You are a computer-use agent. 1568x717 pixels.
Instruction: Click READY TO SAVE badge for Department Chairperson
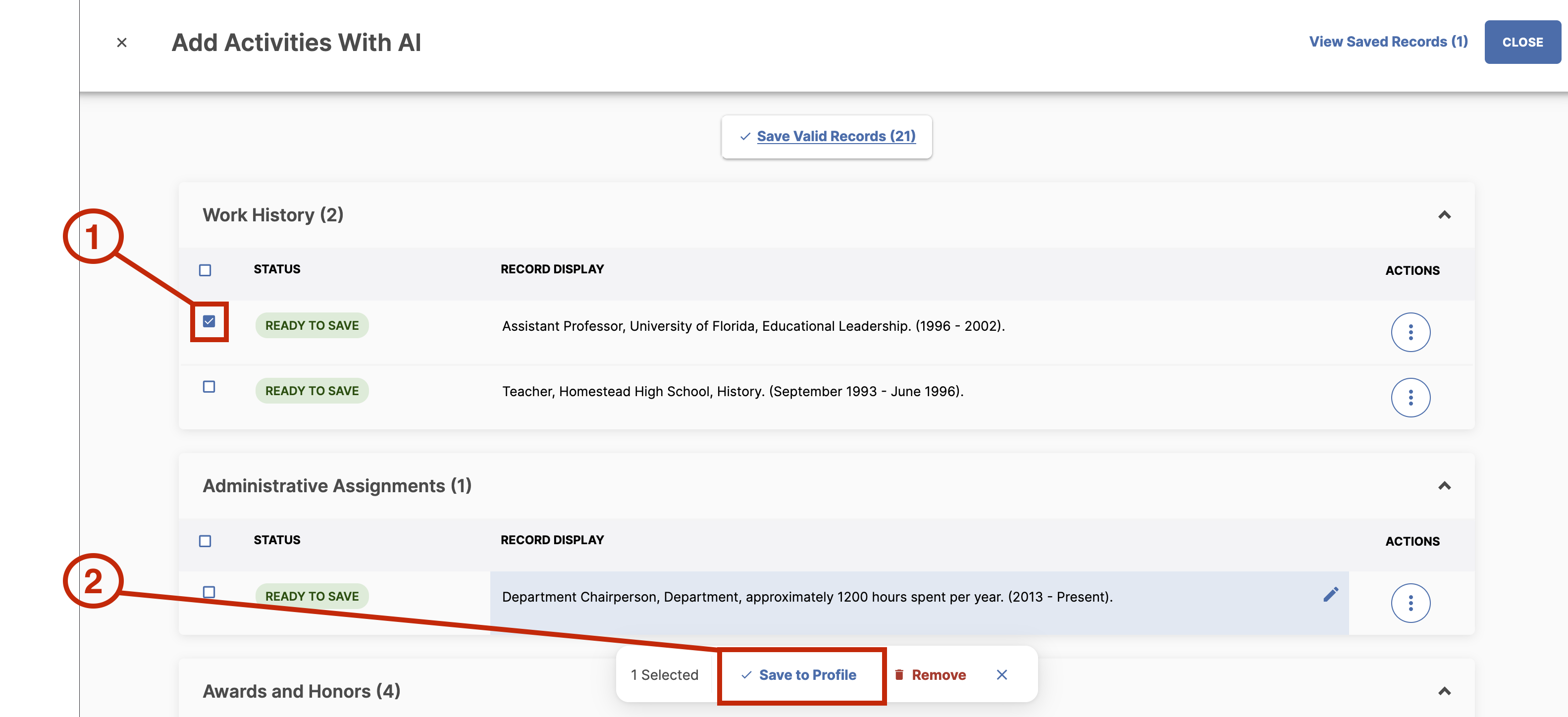312,597
